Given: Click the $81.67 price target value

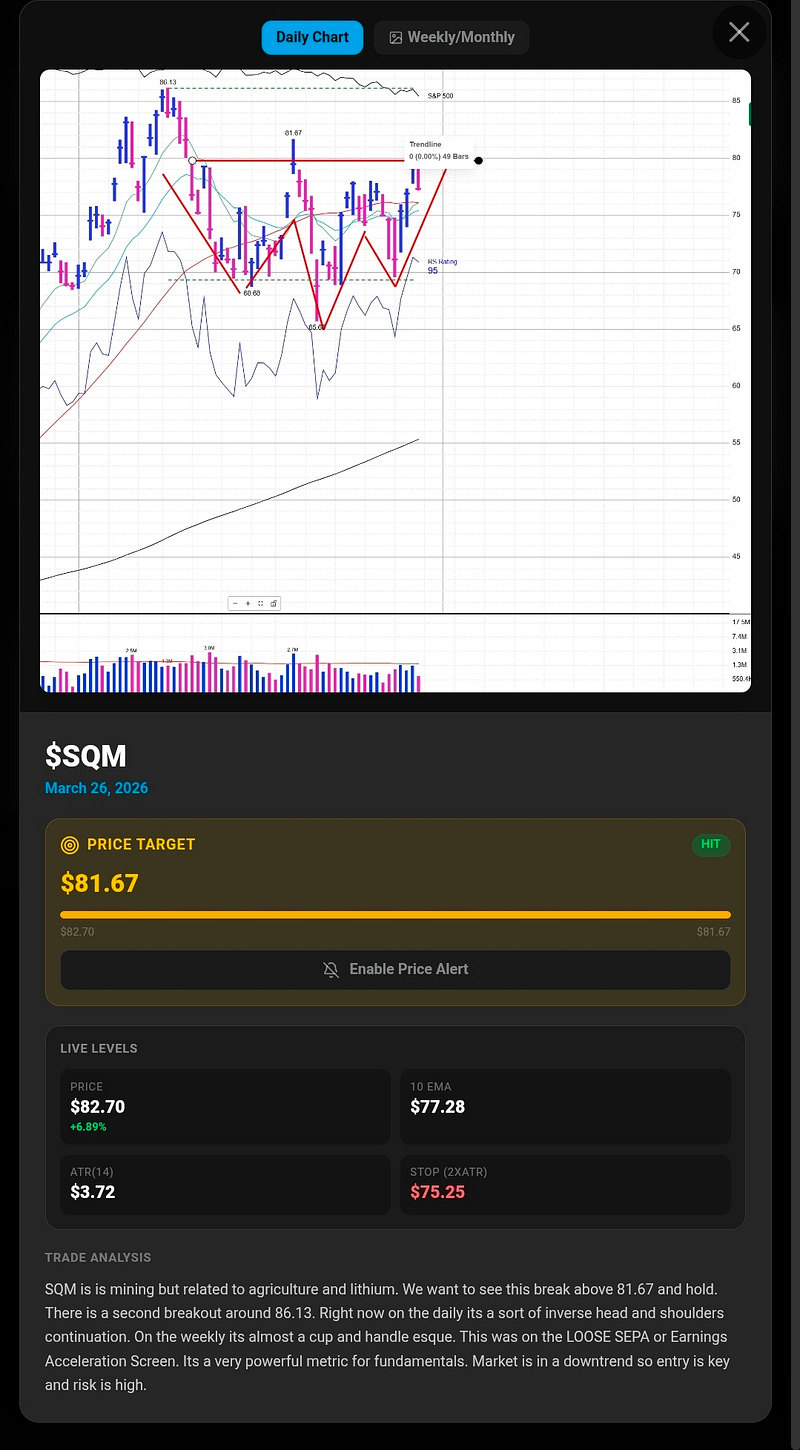Looking at the screenshot, I should click(99, 883).
